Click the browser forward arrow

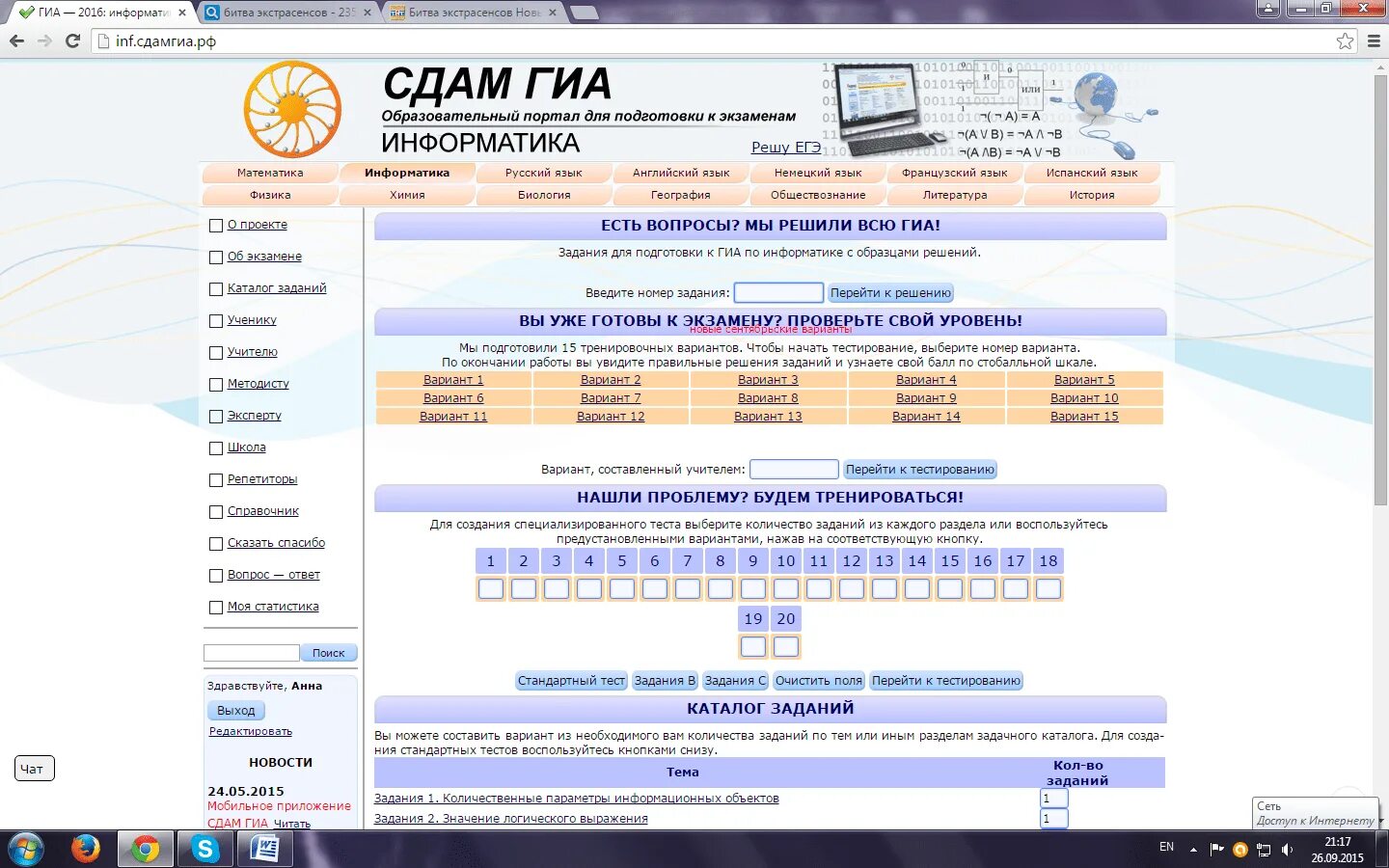click(44, 41)
